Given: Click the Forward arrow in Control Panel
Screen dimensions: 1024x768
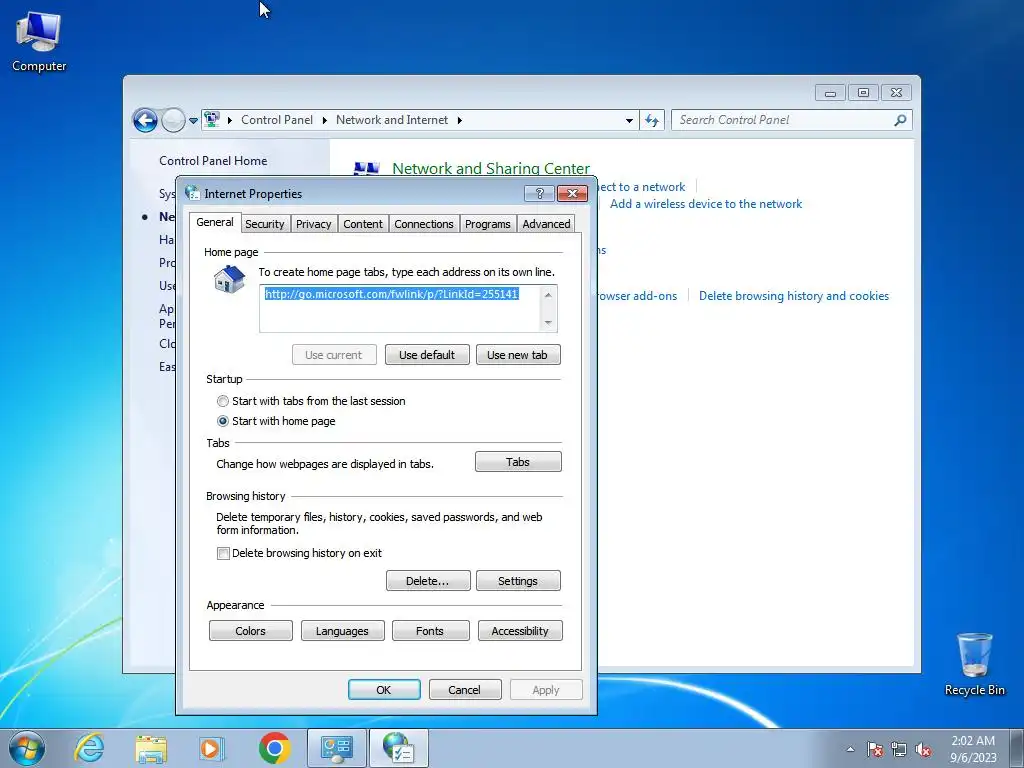Looking at the screenshot, I should 173,120.
